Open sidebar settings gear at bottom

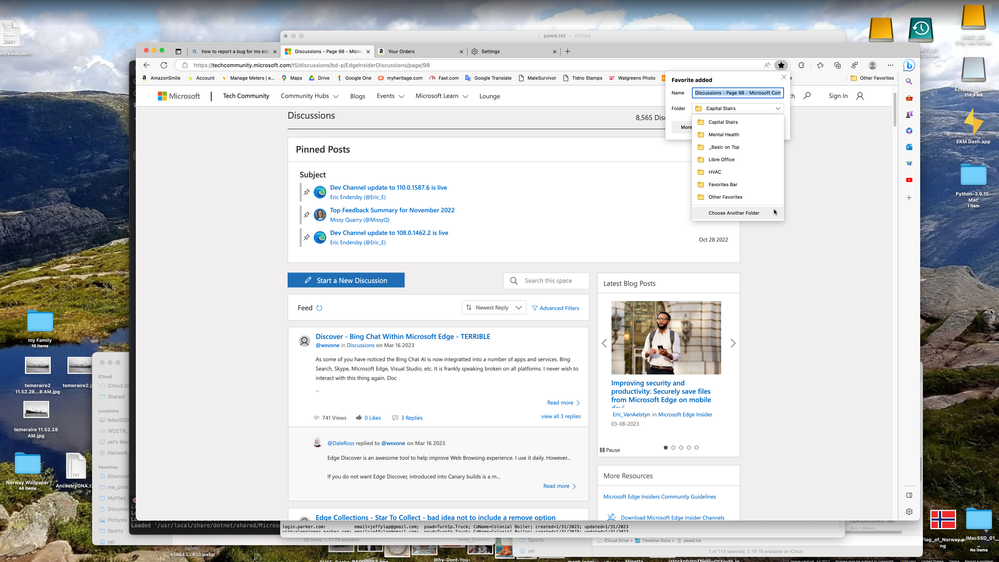pyautogui.click(x=909, y=512)
